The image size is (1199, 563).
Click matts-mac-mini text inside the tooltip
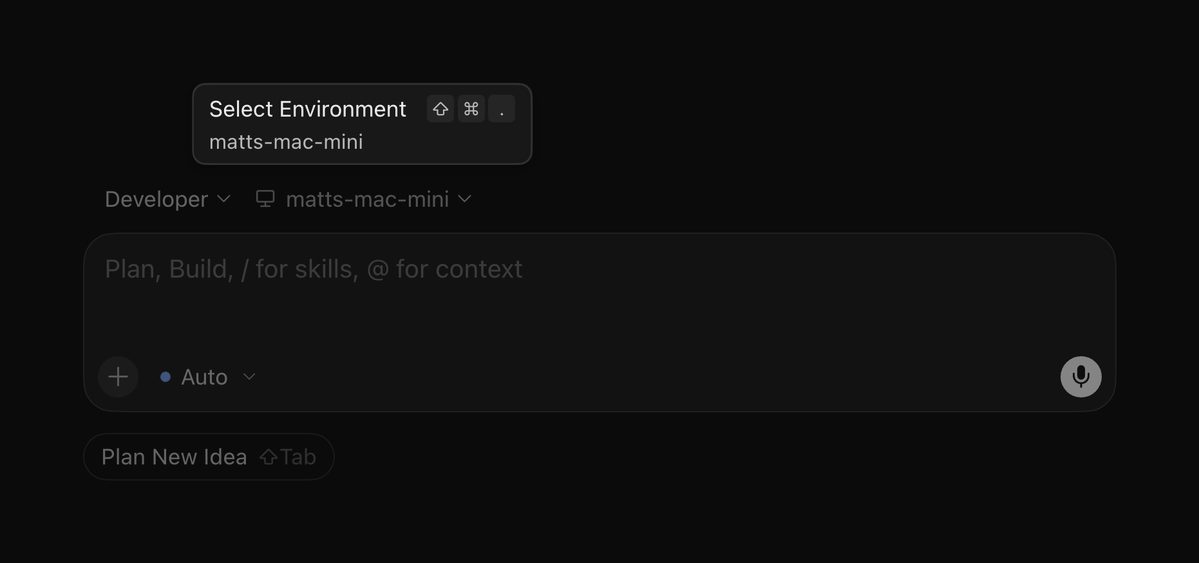pos(286,142)
